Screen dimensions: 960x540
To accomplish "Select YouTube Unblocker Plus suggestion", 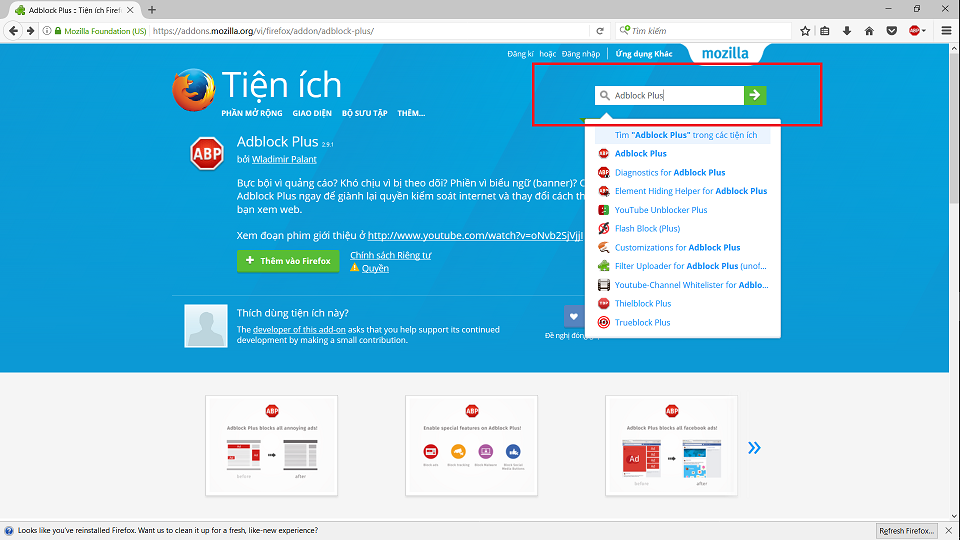I will pyautogui.click(x=683, y=210).
